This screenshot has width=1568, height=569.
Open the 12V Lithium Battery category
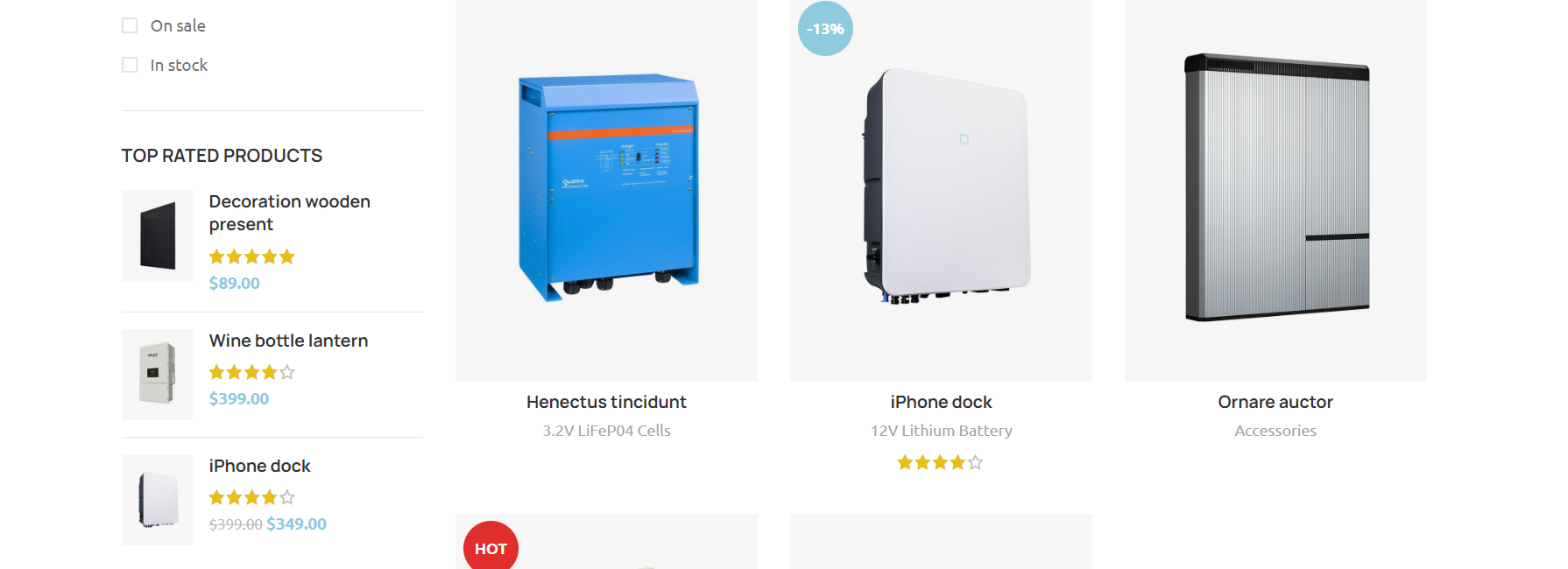pyautogui.click(x=941, y=431)
